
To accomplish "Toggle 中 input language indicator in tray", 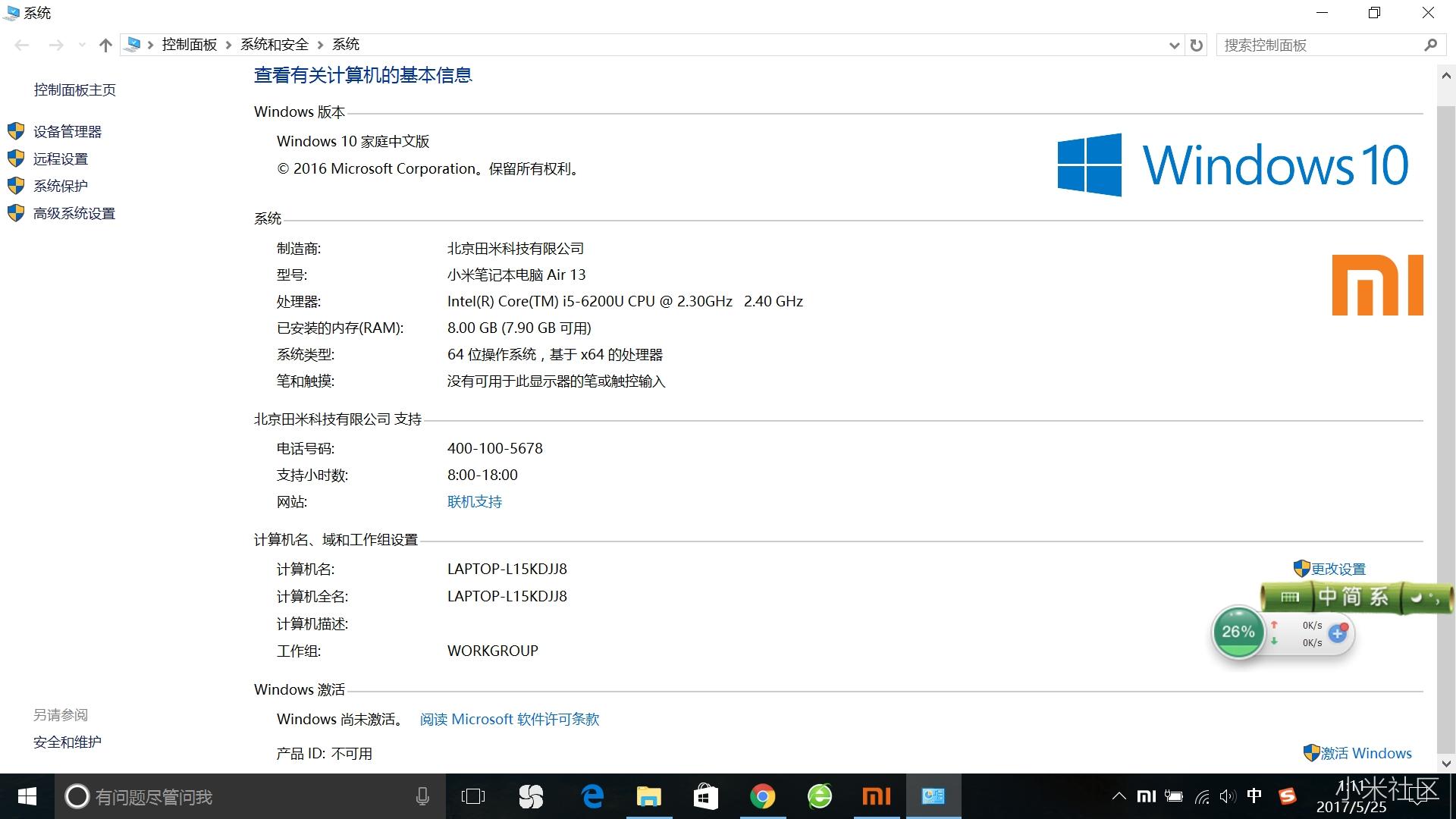I will [1254, 796].
